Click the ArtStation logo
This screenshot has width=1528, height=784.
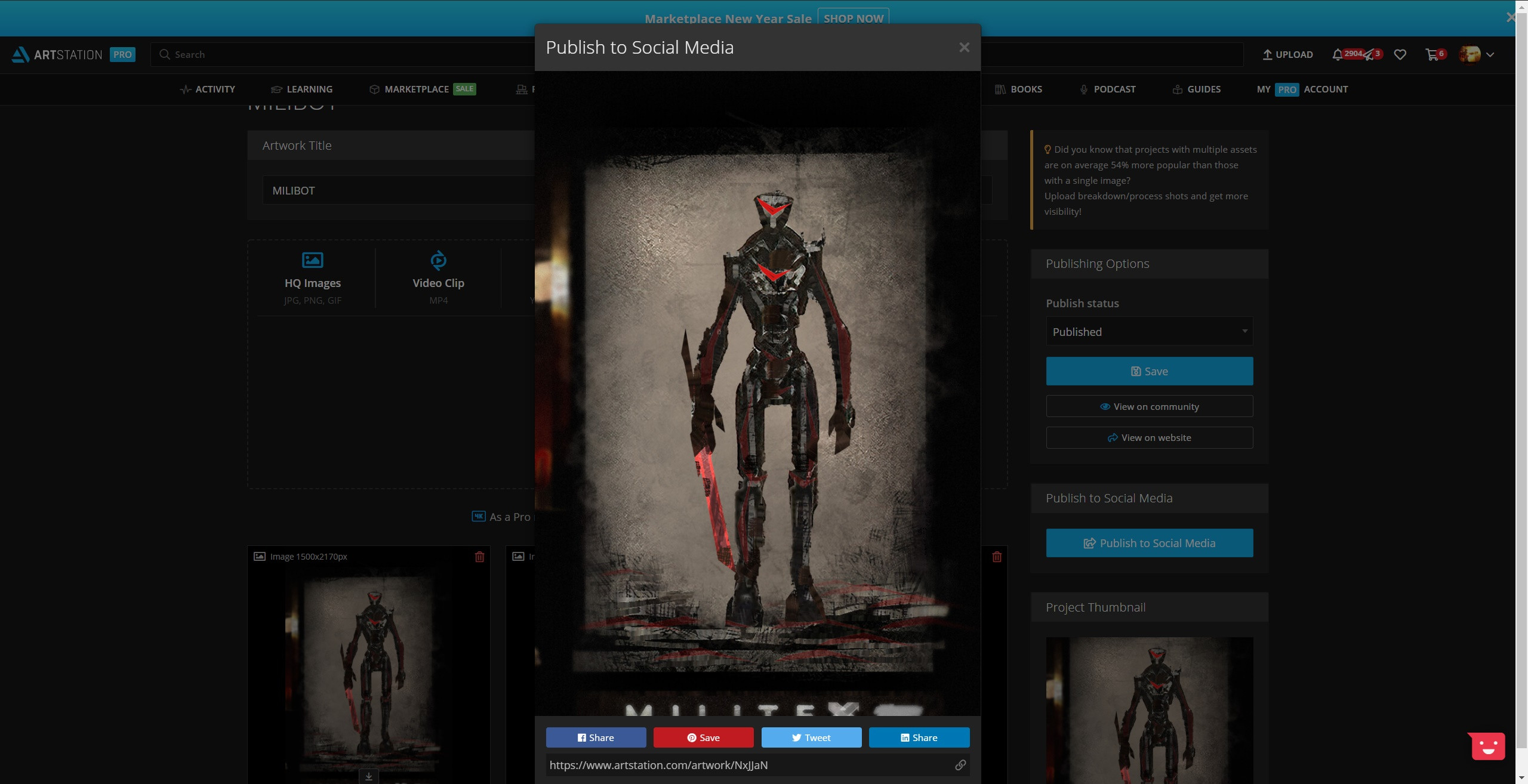[57, 54]
